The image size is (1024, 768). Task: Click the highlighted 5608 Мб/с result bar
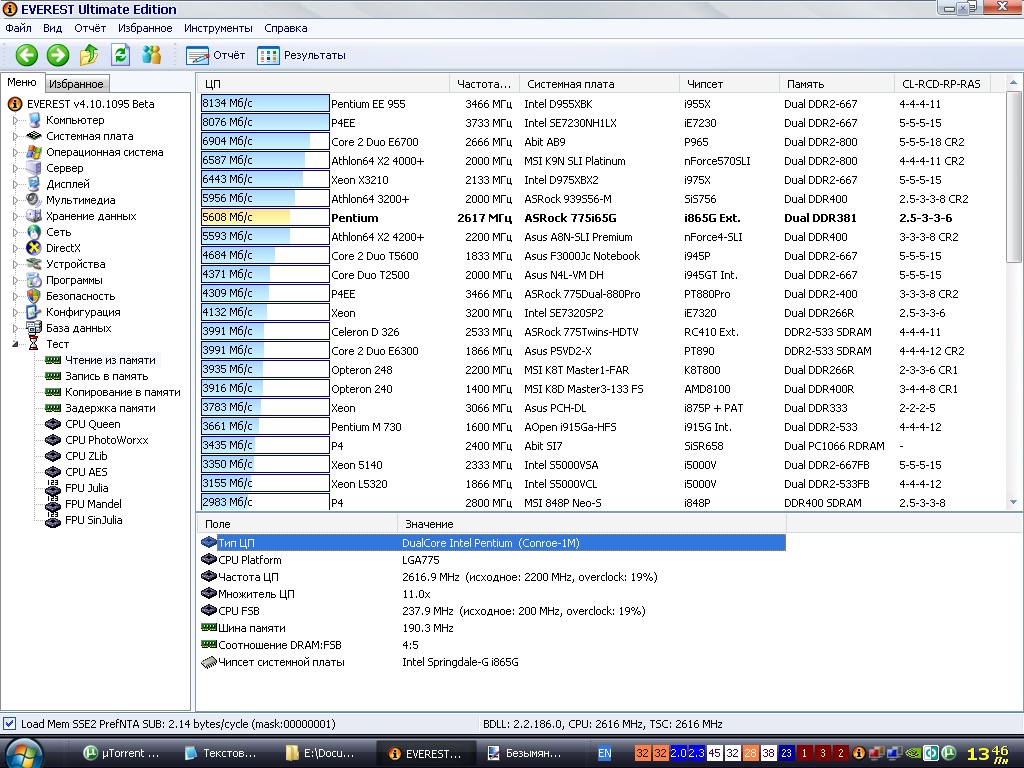265,217
